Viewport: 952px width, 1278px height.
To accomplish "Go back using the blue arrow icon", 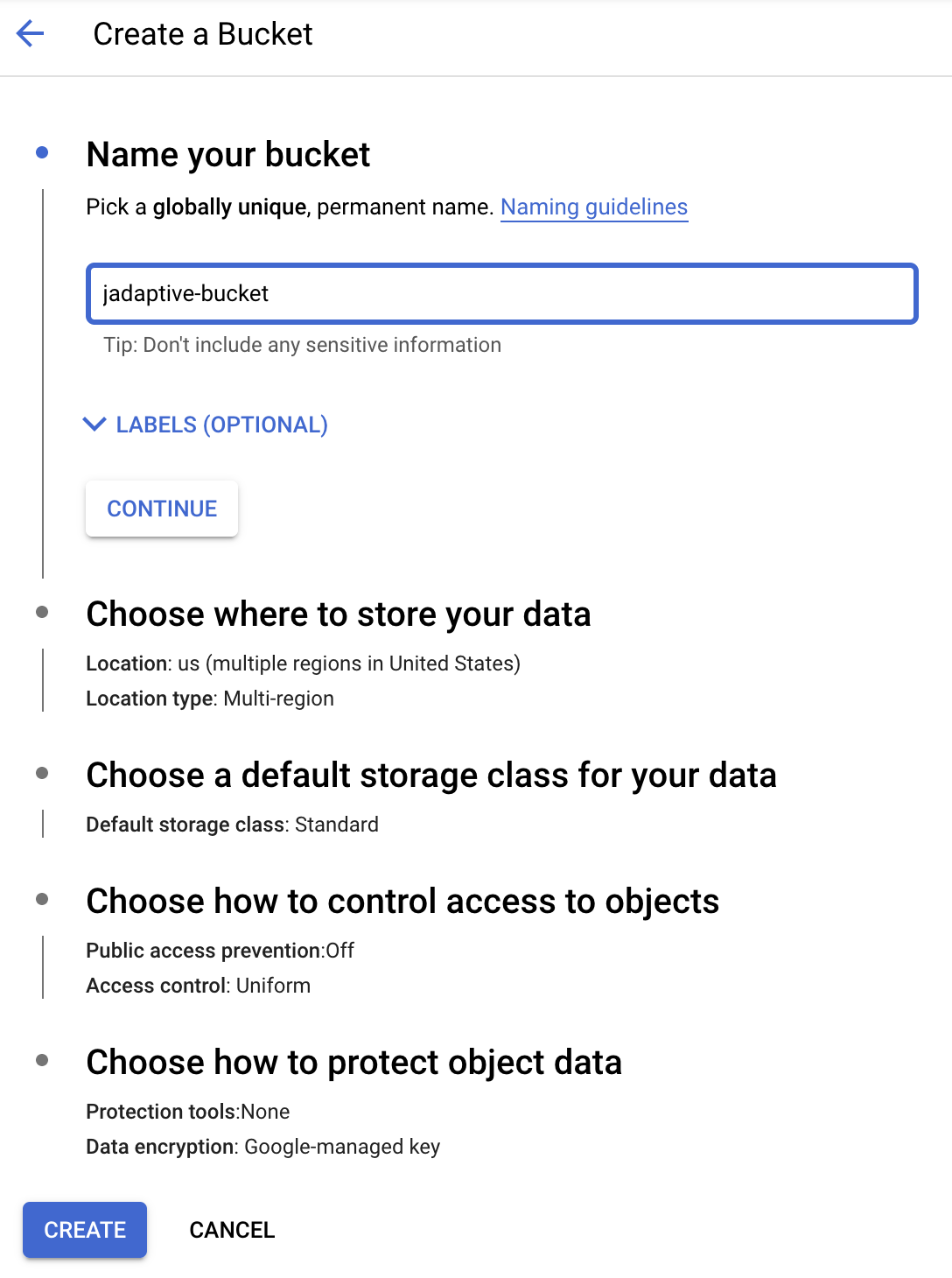I will tap(30, 34).
